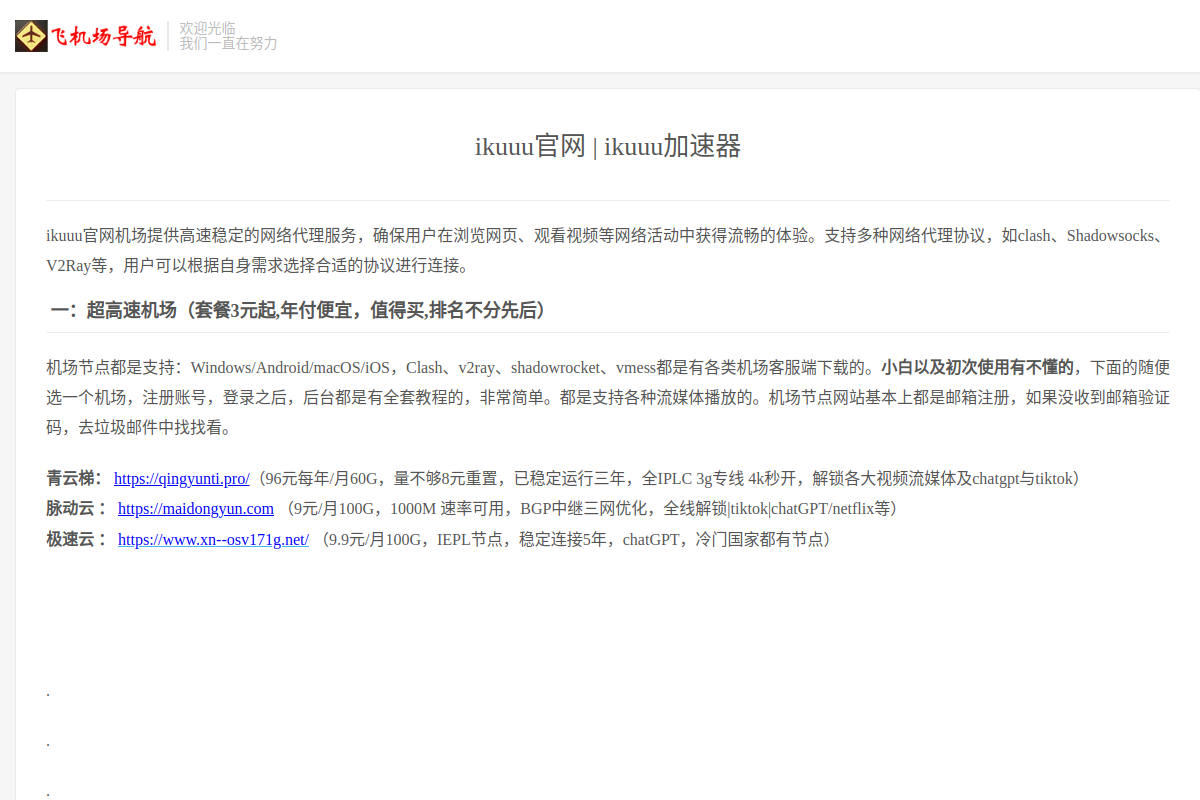This screenshot has height=800, width=1200.
Task: Visit the maidongyun.com link
Action: tap(196, 509)
